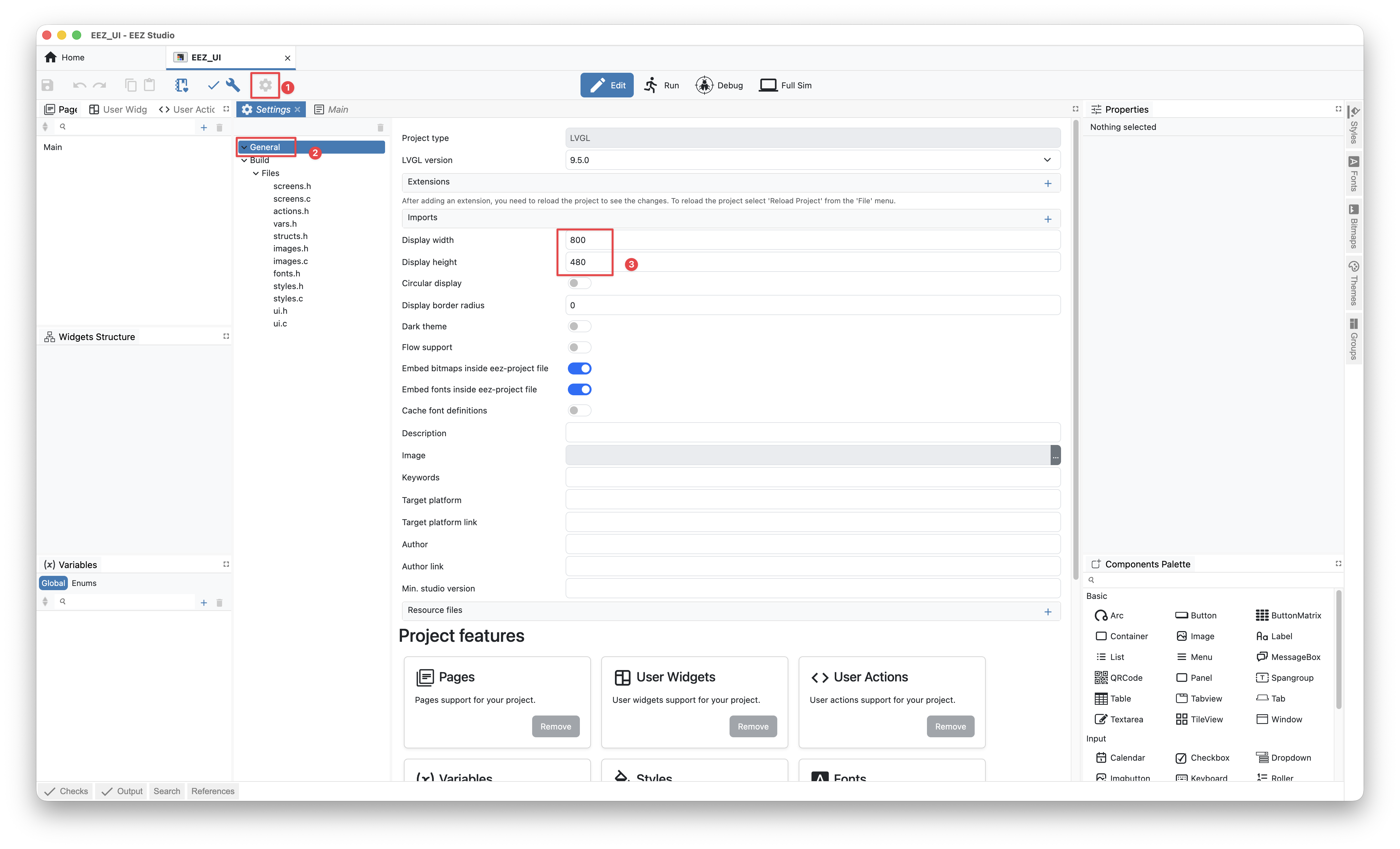Viewport: 1400px width, 849px height.
Task: Click the Author input field
Action: (812, 544)
